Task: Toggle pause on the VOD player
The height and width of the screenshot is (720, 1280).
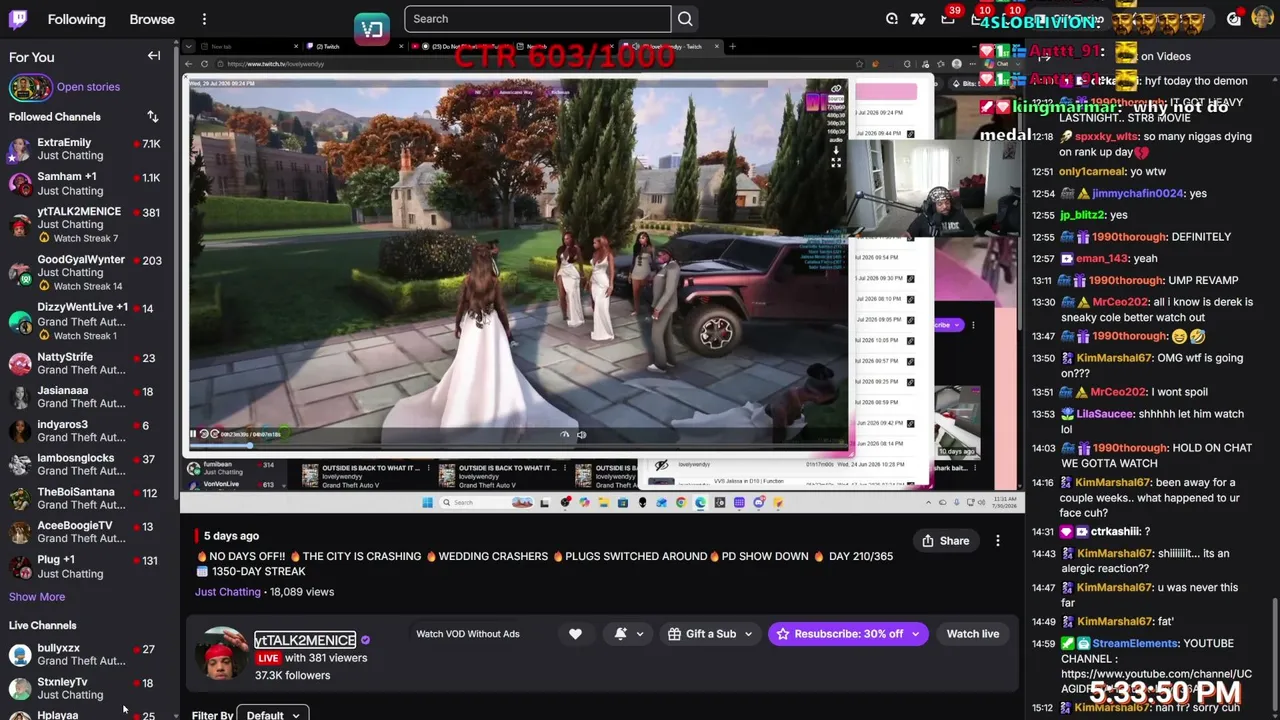Action: coord(193,434)
